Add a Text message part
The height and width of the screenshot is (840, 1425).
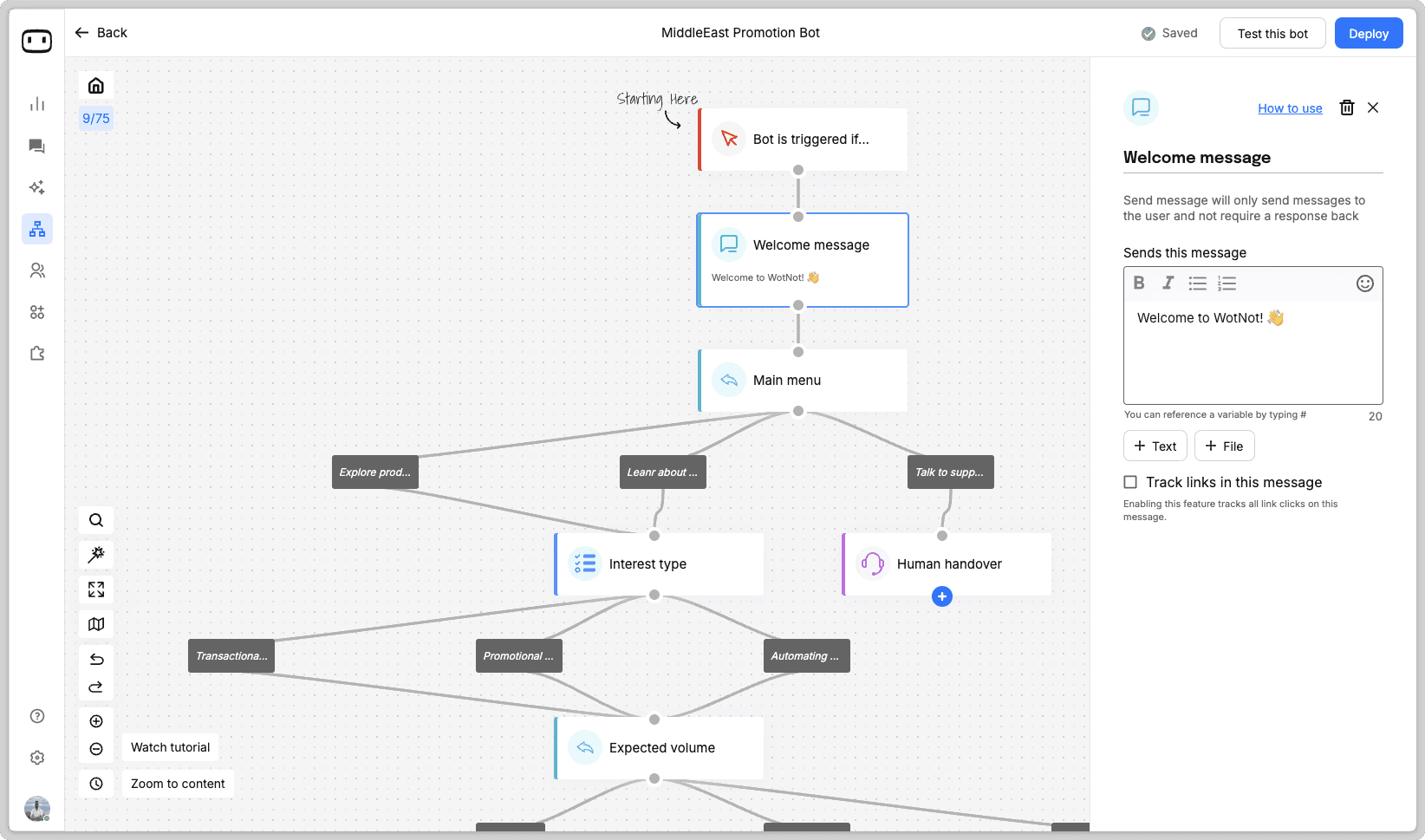1155,446
